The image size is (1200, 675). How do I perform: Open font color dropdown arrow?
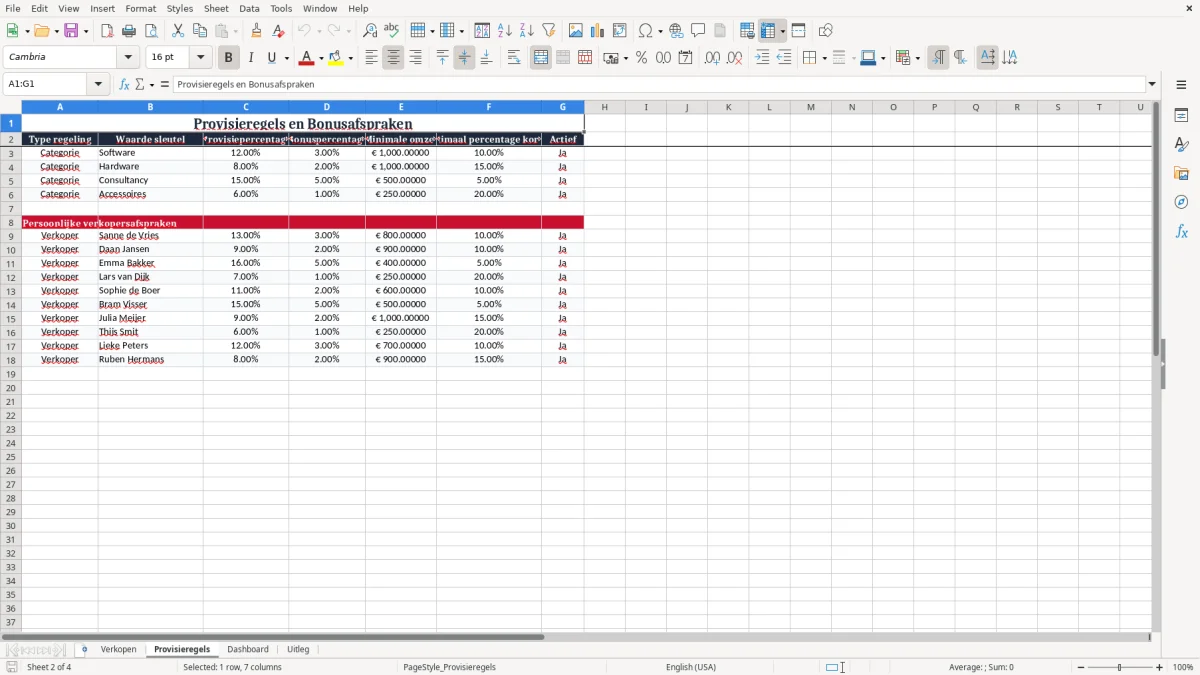click(x=321, y=58)
